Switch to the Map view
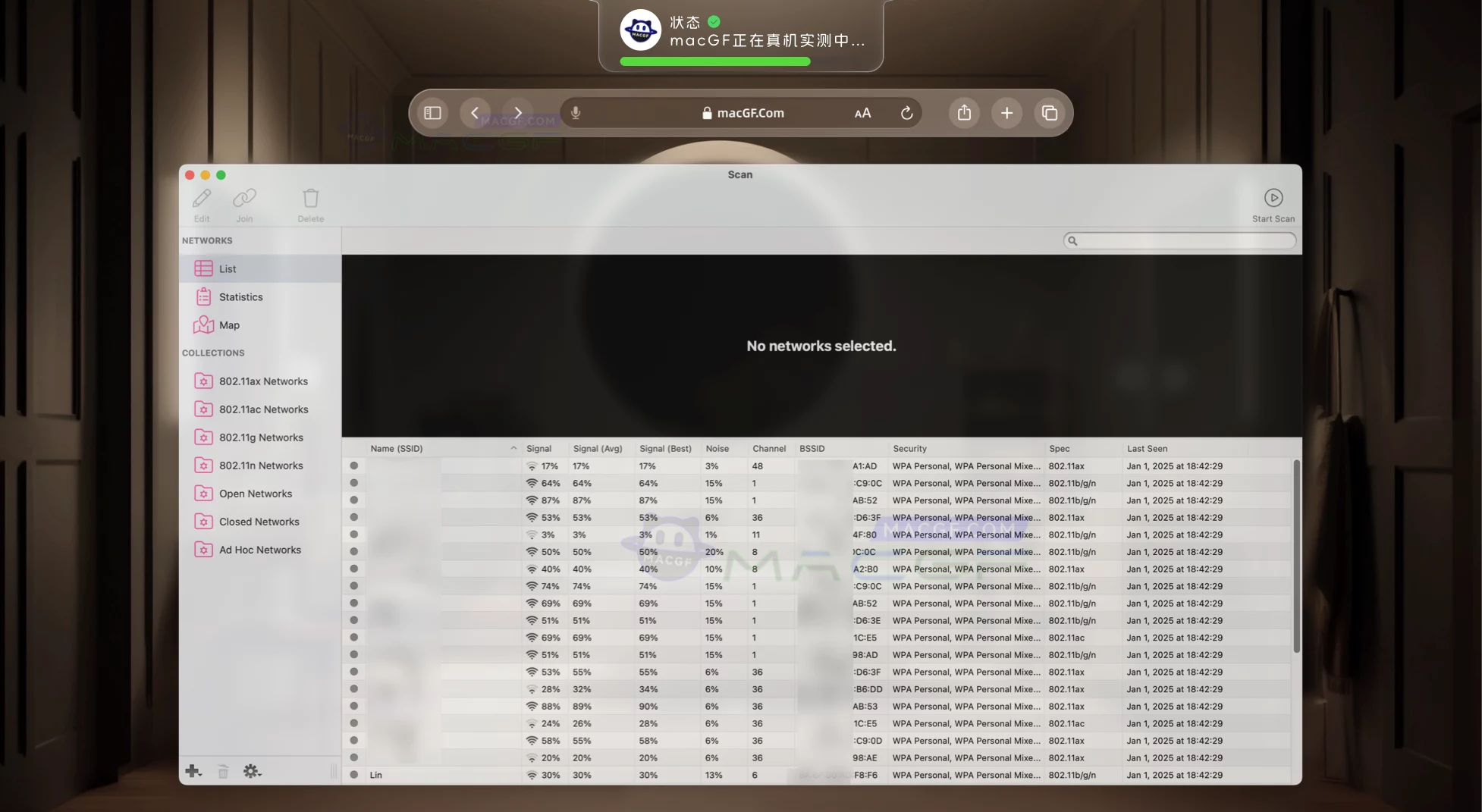The height and width of the screenshot is (812, 1482). (228, 324)
